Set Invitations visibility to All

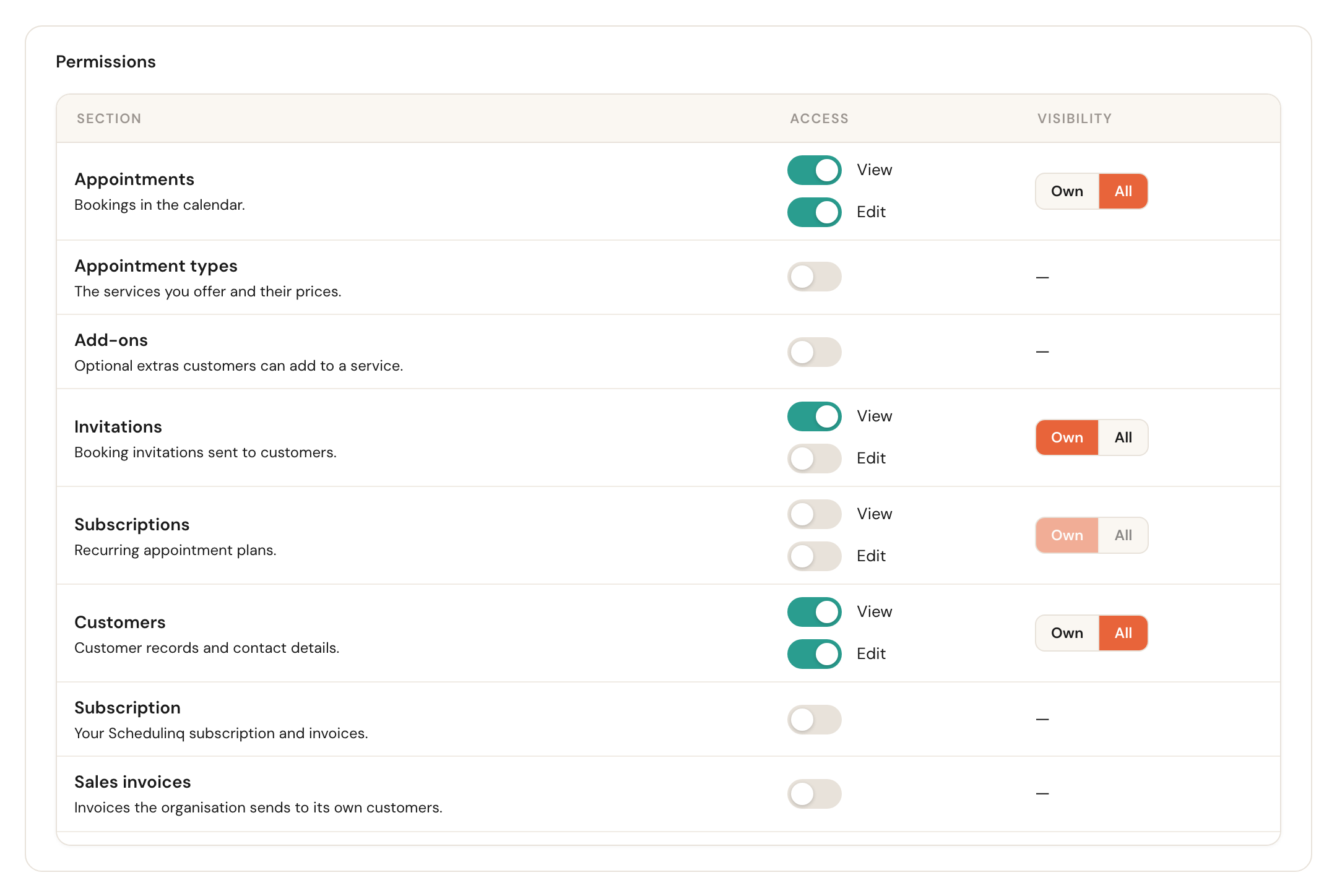(1123, 437)
